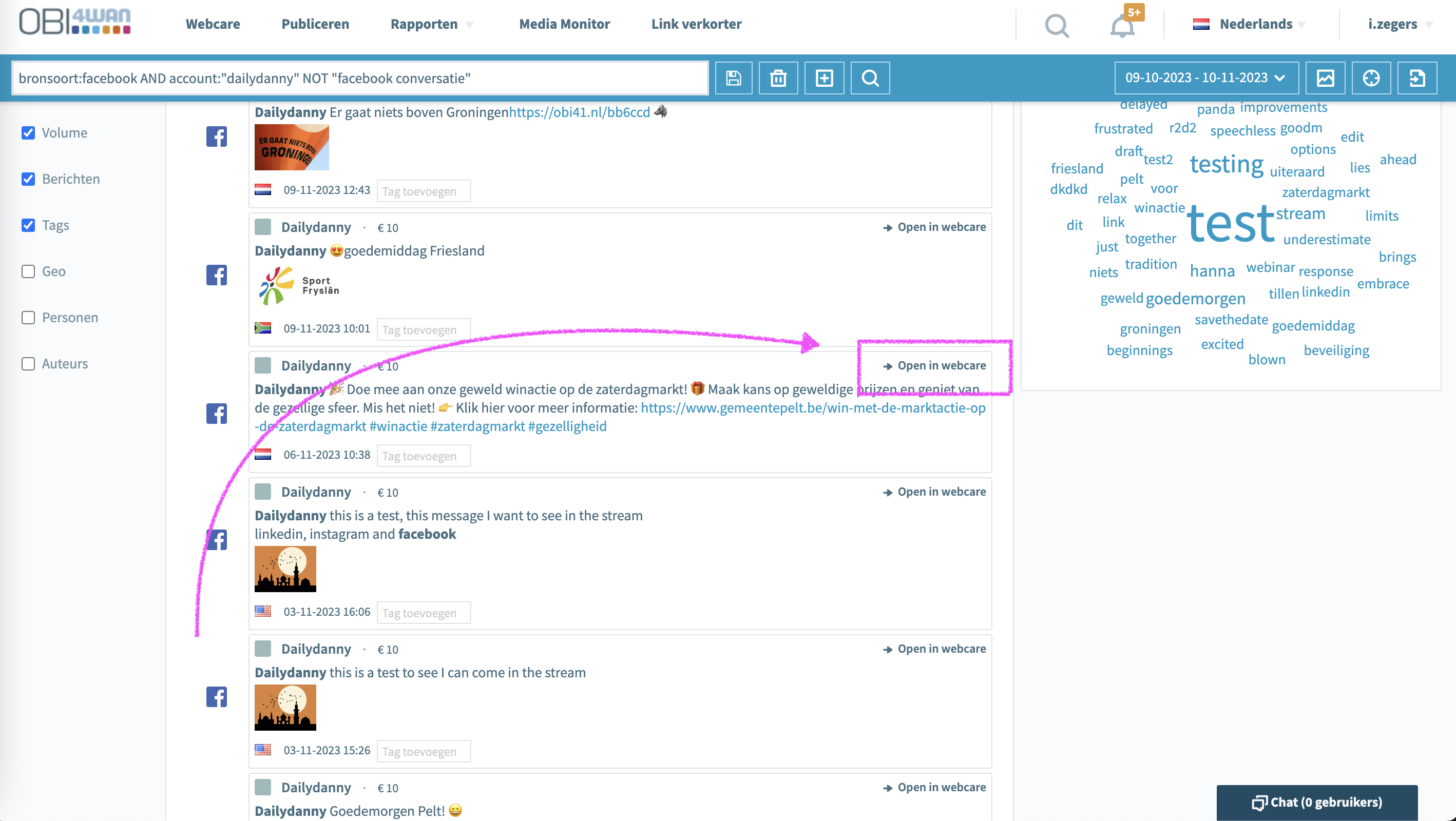Click Tag toevoegen field under Friesland post
Screen dimensions: 1456x821
(424, 329)
